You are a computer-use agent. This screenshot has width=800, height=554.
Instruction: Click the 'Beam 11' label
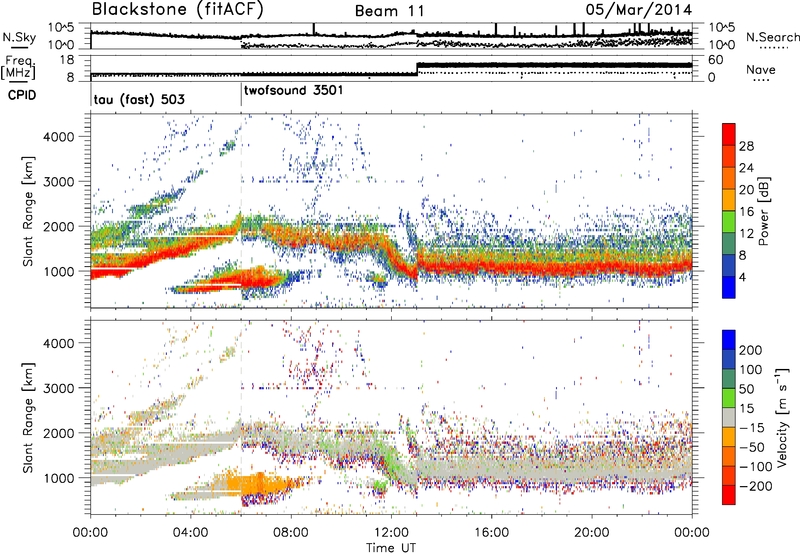390,11
